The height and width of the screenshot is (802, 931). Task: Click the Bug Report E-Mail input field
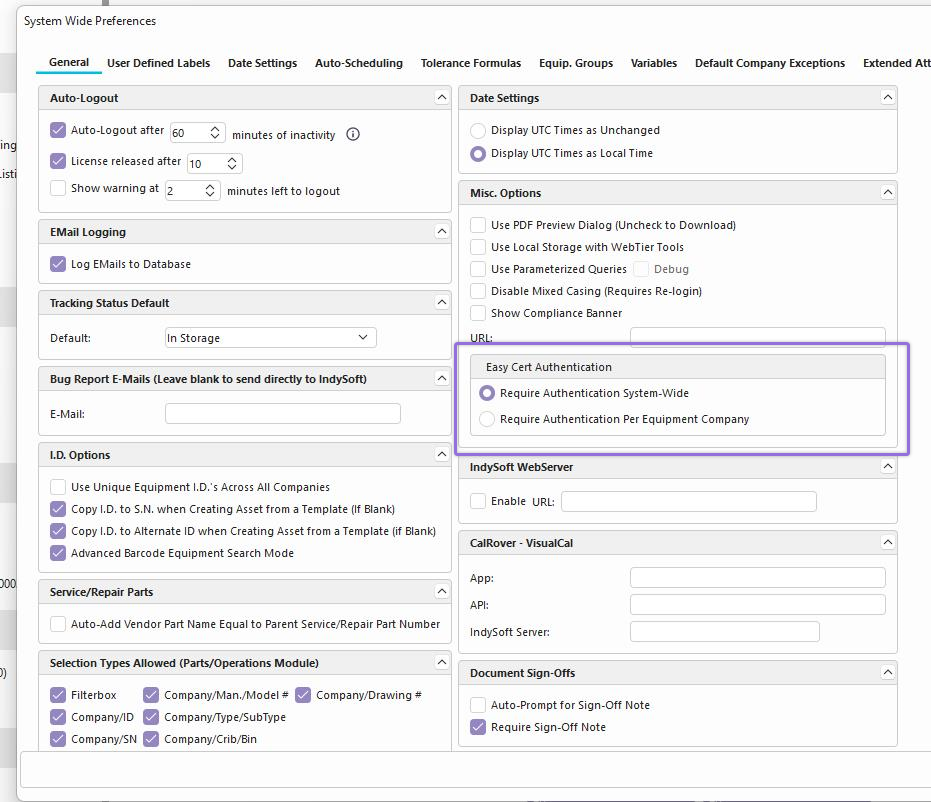[x=282, y=414]
